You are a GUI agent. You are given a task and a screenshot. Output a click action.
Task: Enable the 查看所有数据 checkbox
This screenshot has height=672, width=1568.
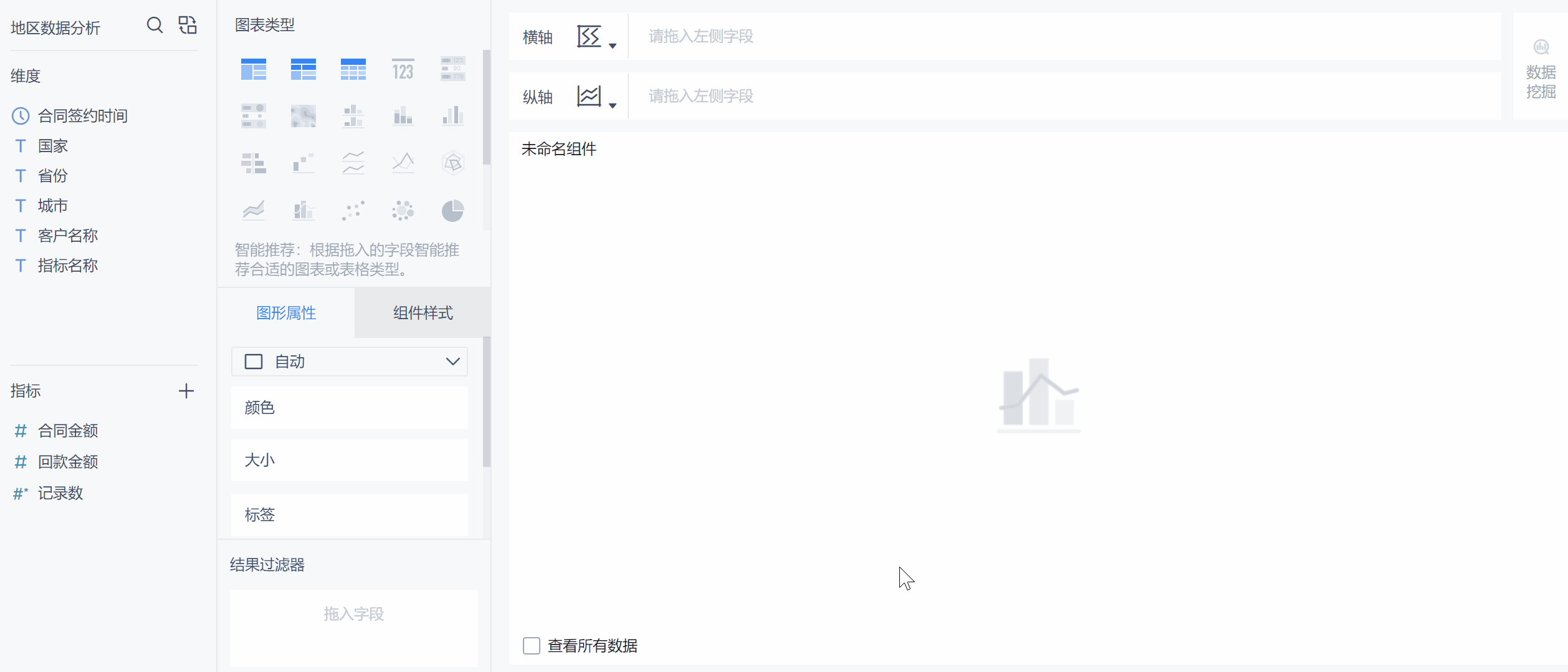point(531,646)
